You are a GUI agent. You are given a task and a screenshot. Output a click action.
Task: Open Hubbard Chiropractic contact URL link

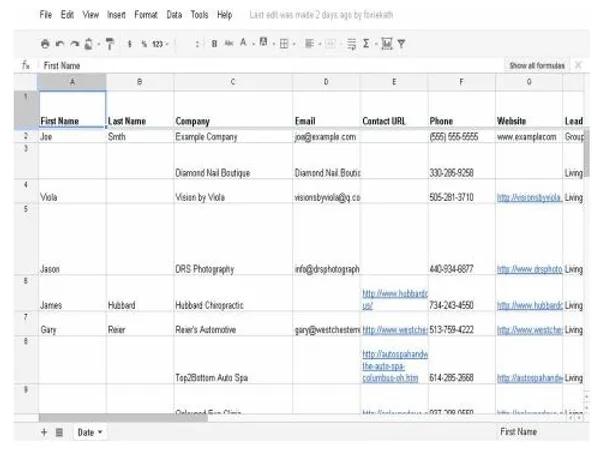(x=395, y=300)
